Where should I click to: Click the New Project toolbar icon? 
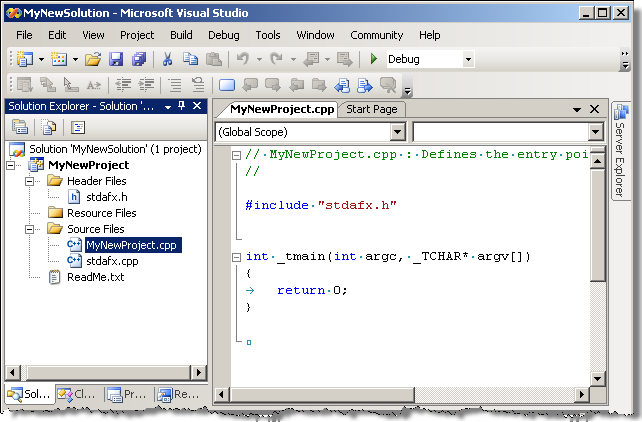click(x=25, y=59)
